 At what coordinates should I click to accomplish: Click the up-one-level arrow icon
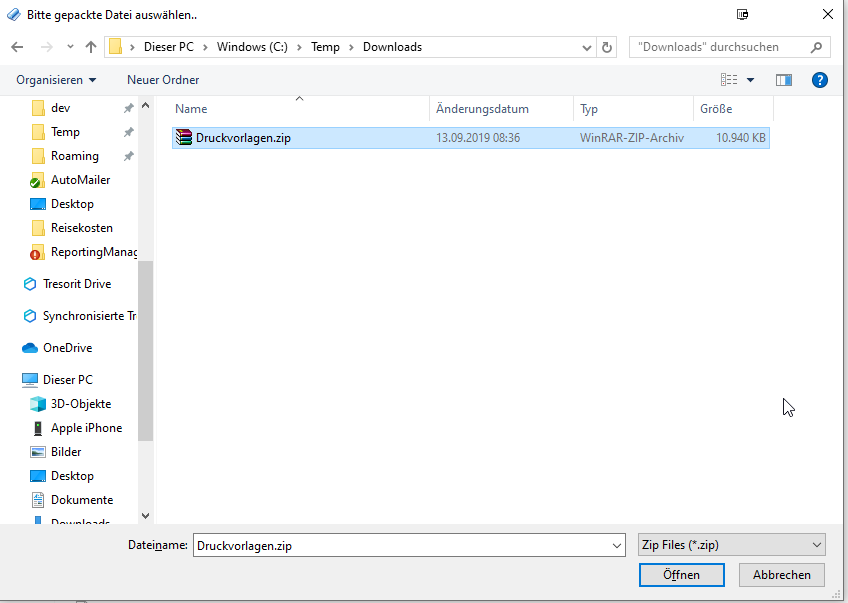91,47
